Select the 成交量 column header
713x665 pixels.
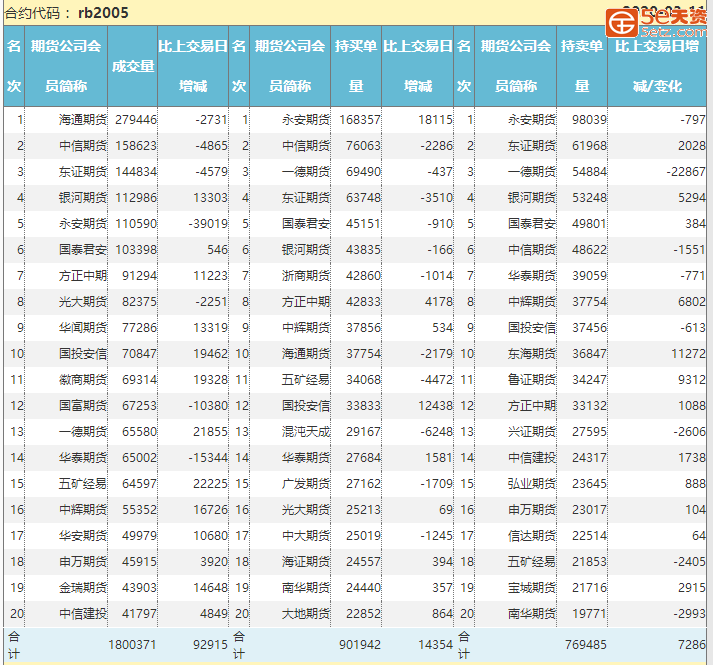132,66
